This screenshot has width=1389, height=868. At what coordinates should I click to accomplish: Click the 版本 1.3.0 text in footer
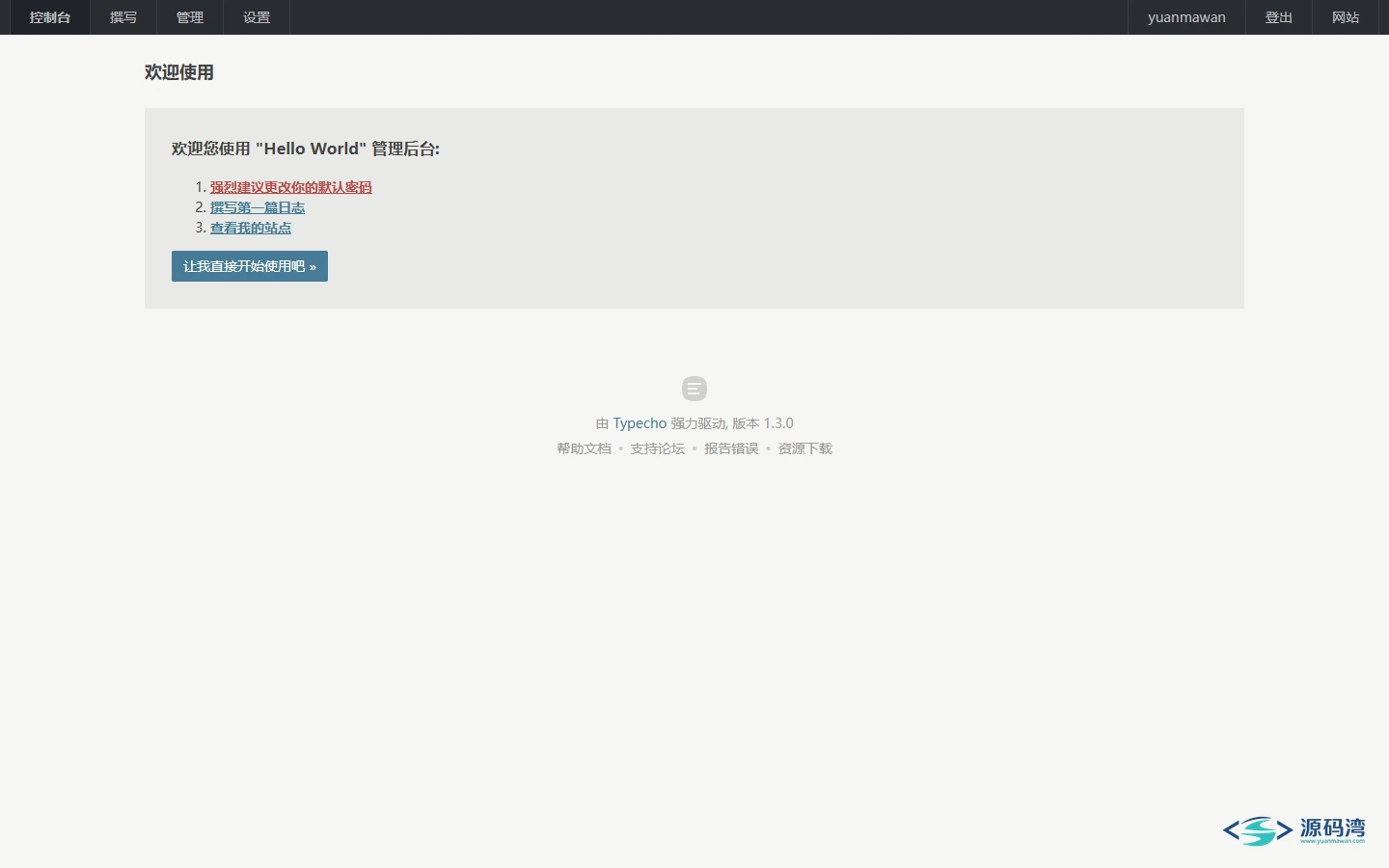[763, 423]
